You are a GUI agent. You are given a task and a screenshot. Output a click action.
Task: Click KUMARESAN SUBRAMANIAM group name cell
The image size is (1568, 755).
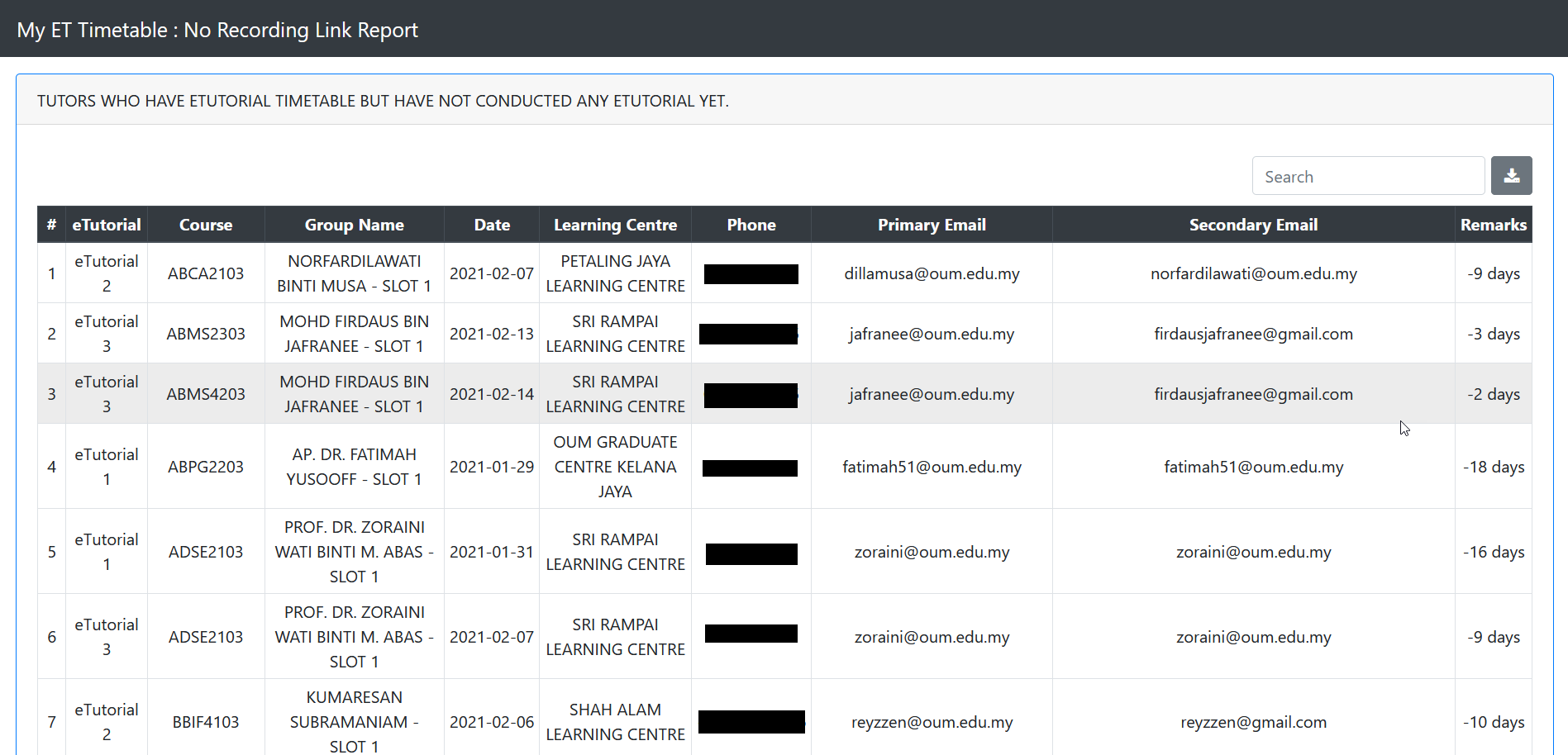354,721
